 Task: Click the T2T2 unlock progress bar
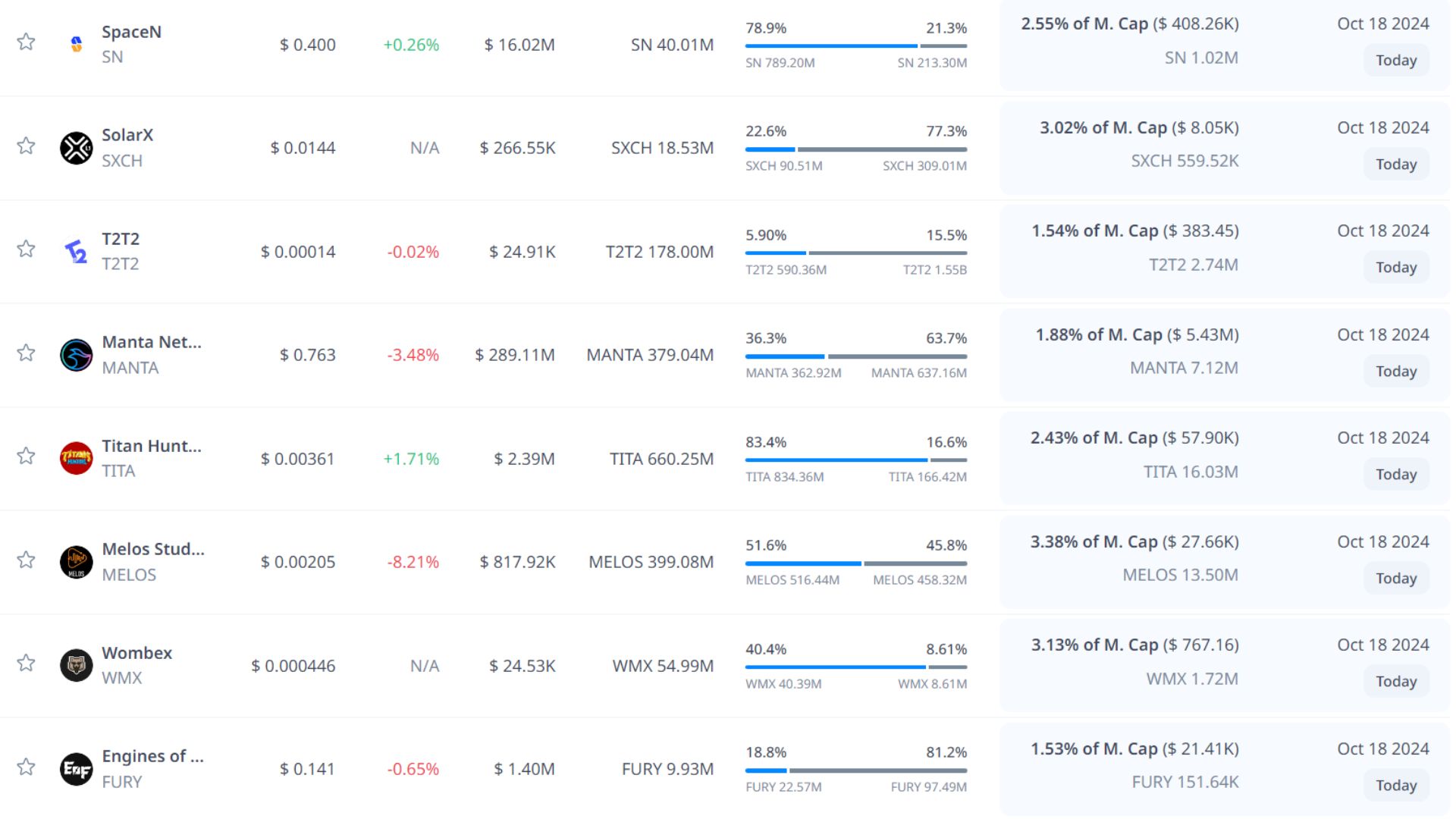point(855,253)
